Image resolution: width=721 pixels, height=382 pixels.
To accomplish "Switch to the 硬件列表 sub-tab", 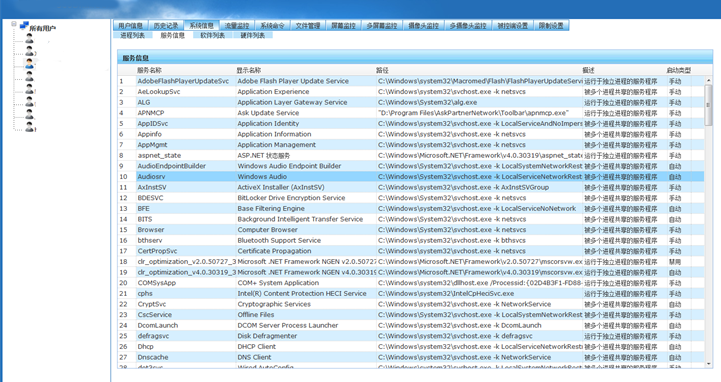I will 252,35.
